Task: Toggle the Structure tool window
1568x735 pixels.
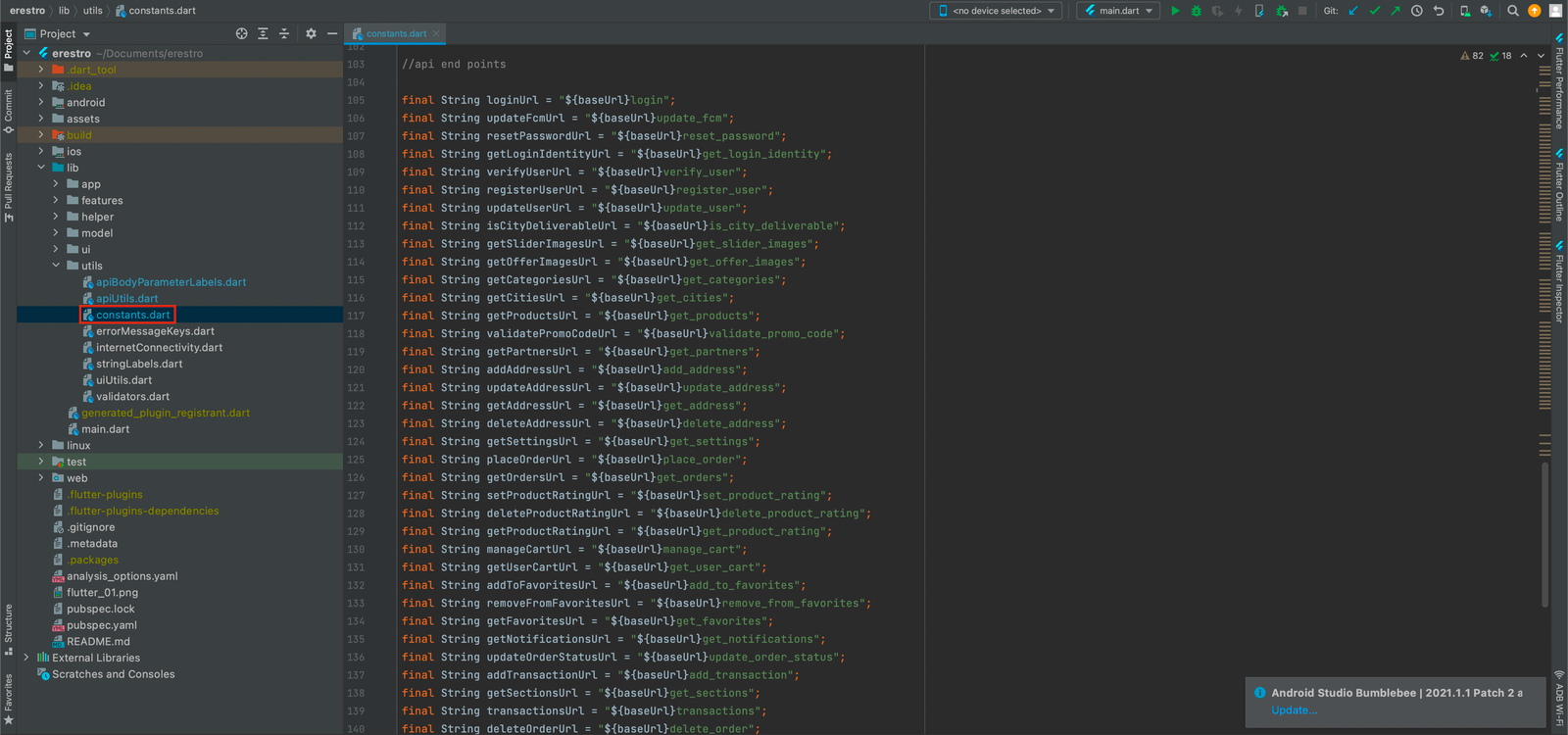Action: tap(9, 629)
